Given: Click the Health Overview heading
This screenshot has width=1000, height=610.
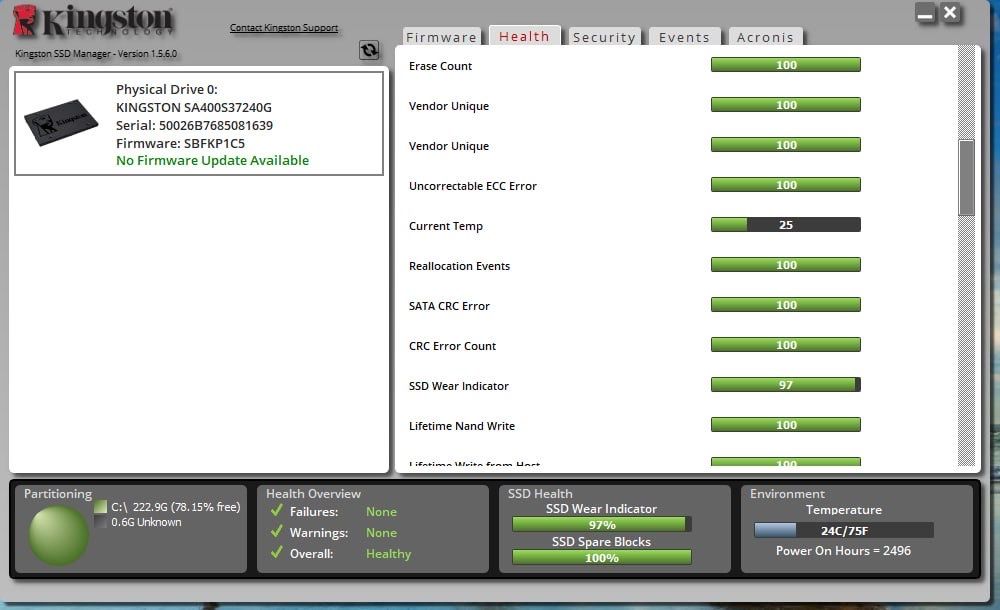Looking at the screenshot, I should pos(313,493).
